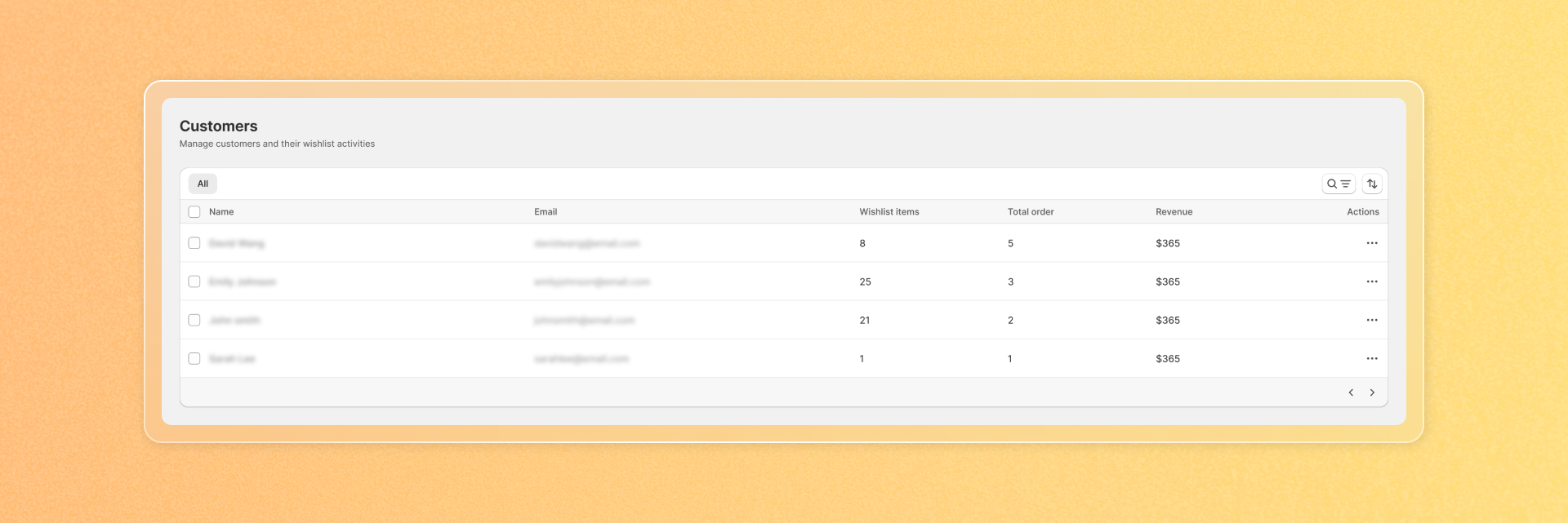
Task: Click blurred email in row with 1 wishlist item
Action: (x=581, y=358)
